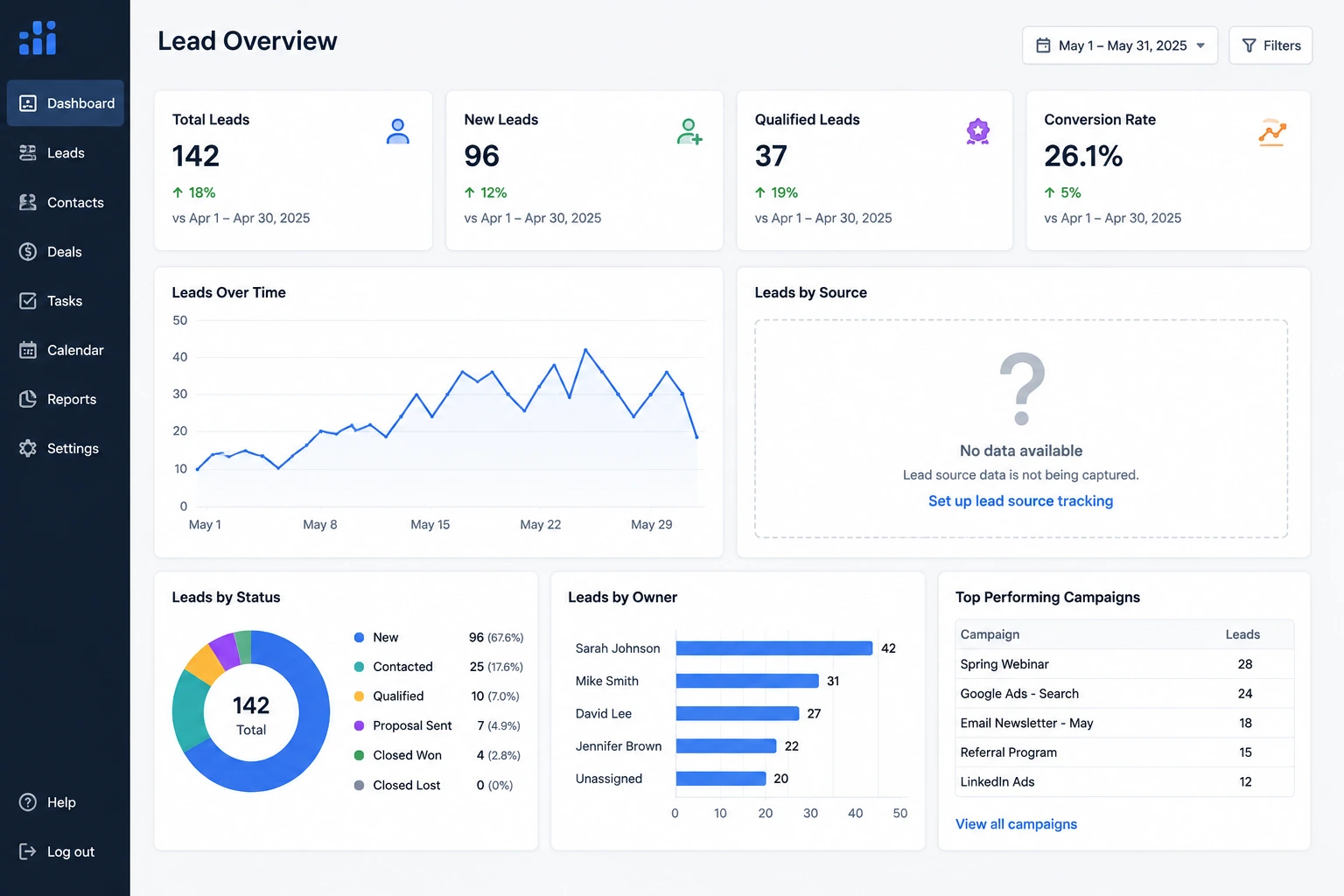Click the funnel icon in Filters
The width and height of the screenshot is (1344, 896).
click(x=1249, y=45)
